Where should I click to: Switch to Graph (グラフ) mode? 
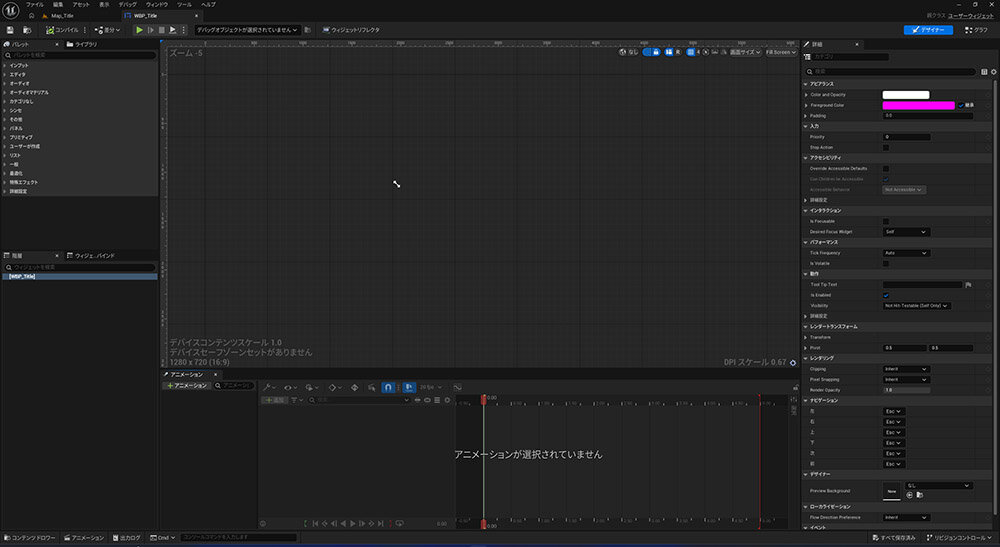point(973,30)
